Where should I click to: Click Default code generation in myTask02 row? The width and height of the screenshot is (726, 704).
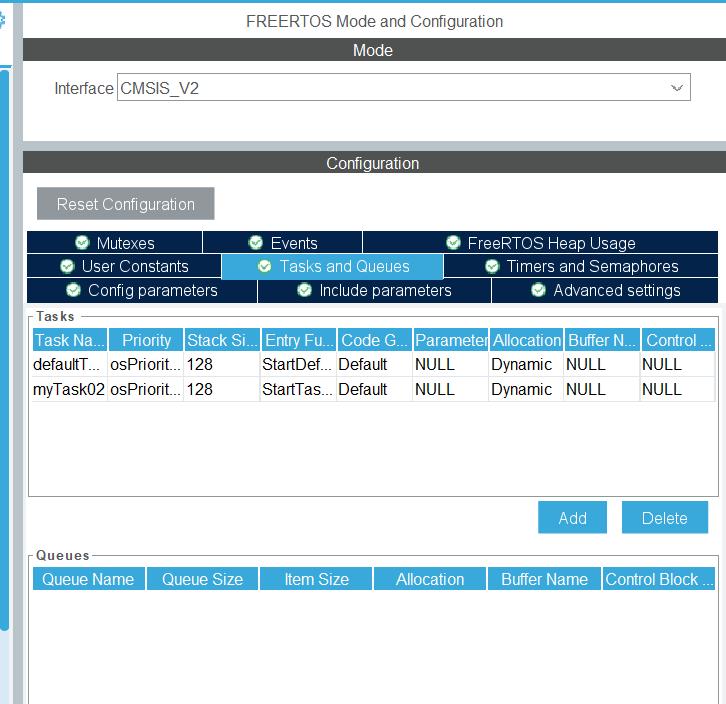tap(375, 389)
